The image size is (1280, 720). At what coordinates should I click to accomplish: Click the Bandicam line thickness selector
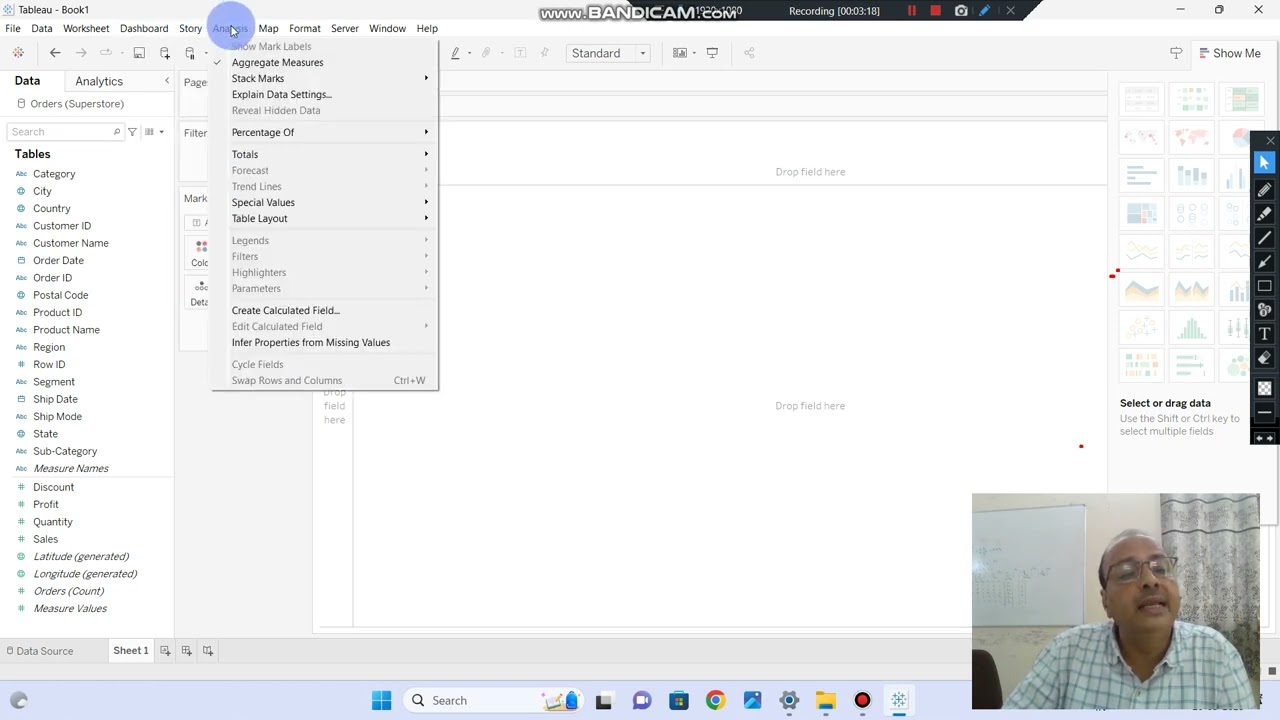[1264, 412]
